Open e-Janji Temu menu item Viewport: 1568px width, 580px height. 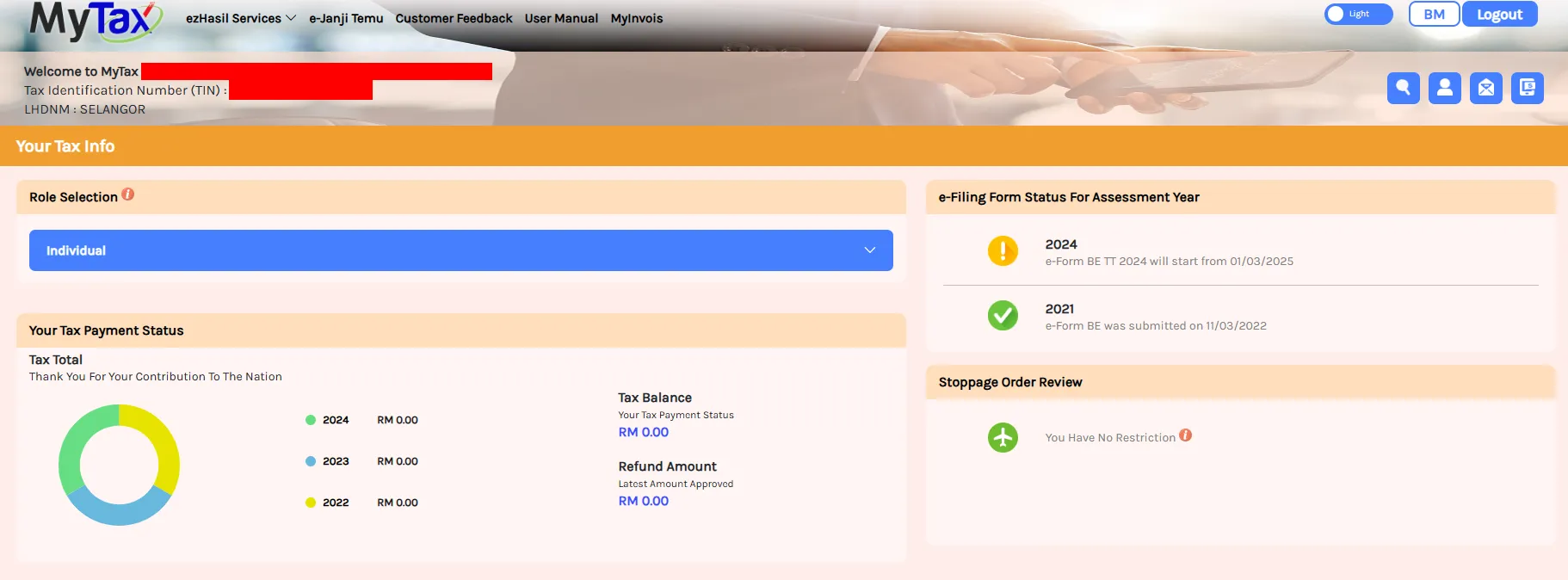pyautogui.click(x=346, y=18)
